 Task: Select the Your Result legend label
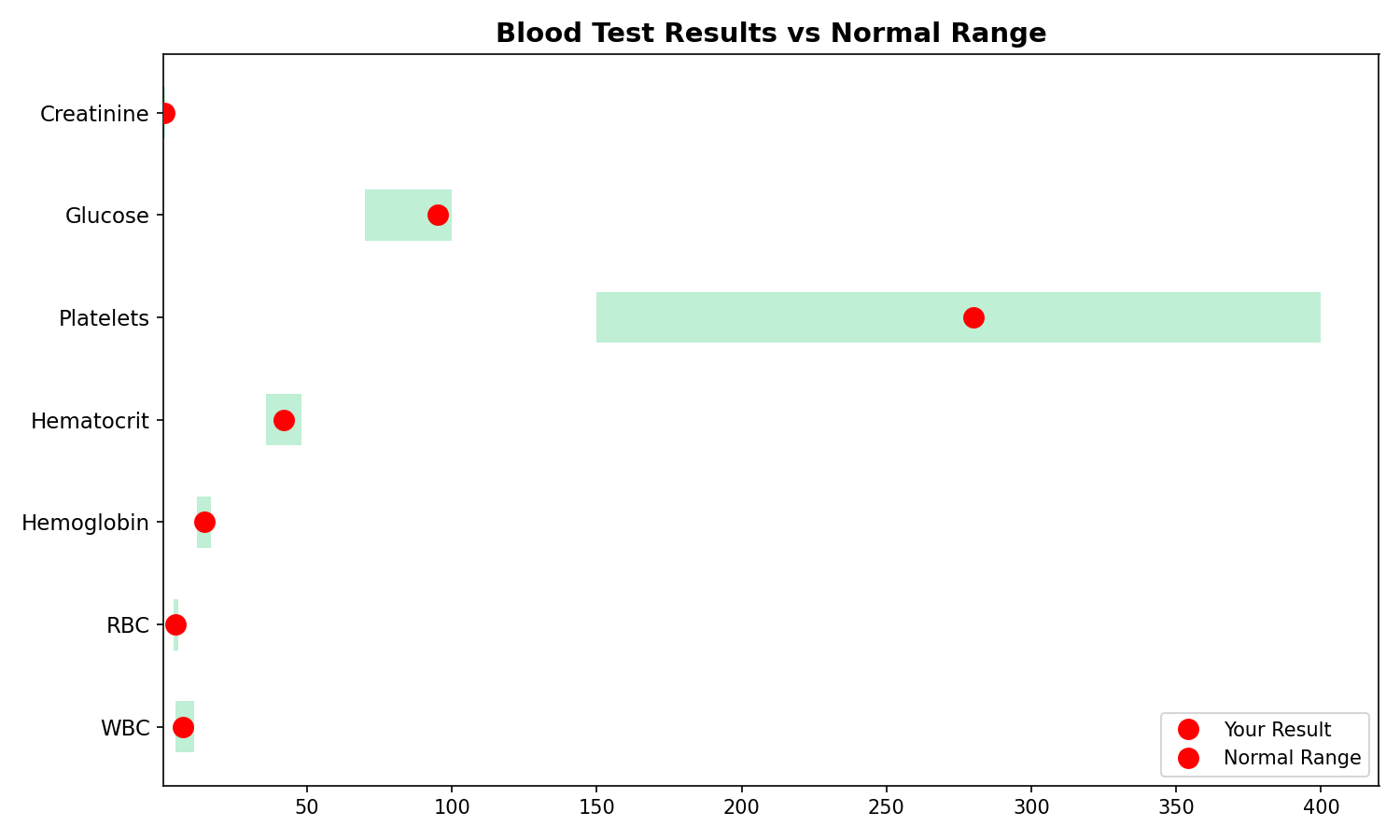1277,730
